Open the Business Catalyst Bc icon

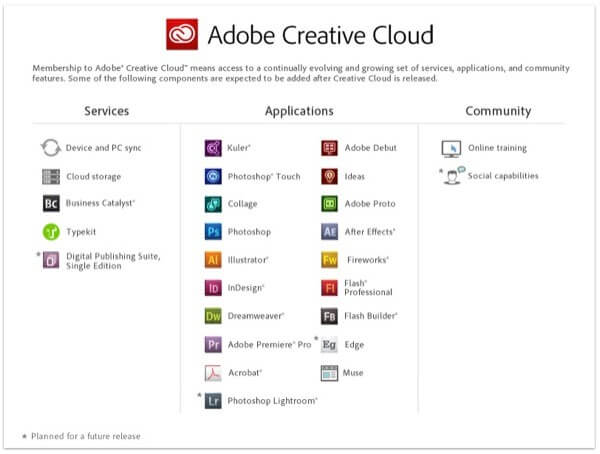coord(51,203)
